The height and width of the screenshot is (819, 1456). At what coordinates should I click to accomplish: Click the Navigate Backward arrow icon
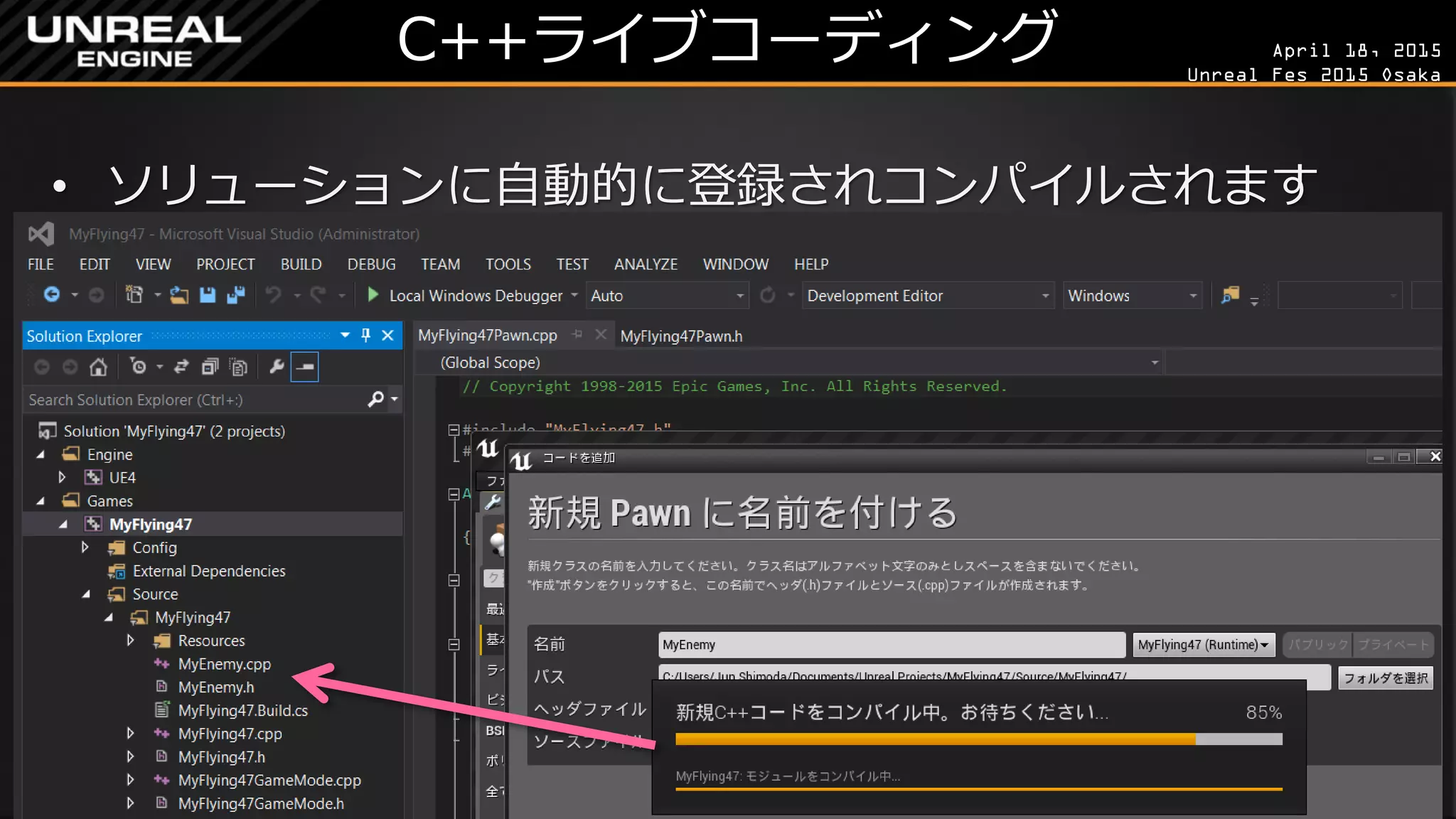tap(52, 294)
